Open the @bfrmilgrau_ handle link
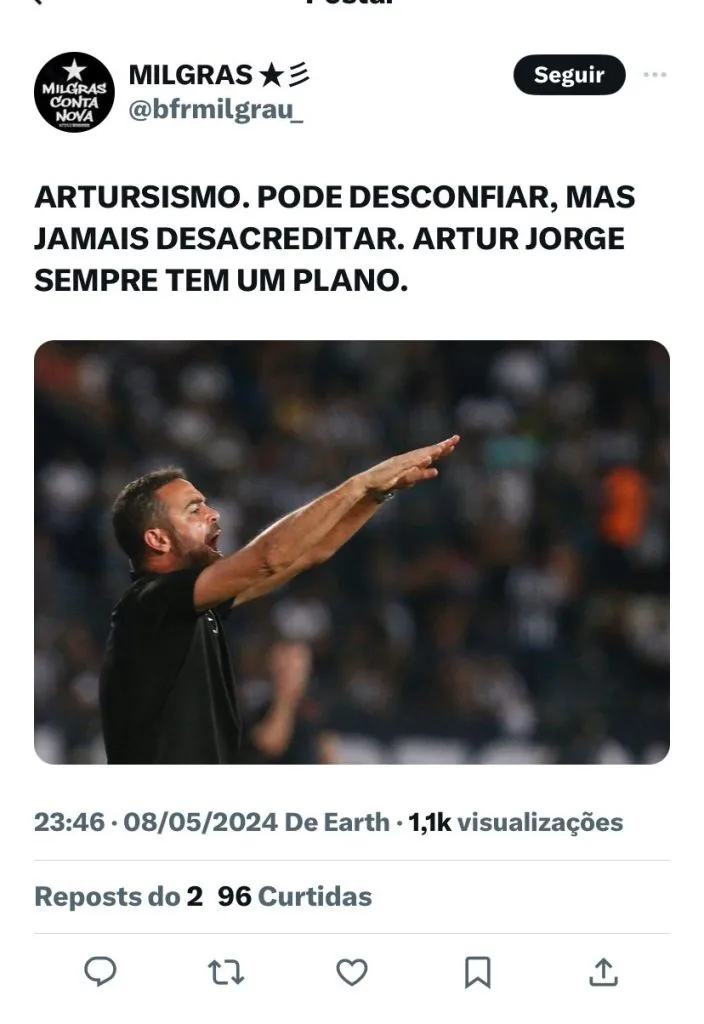Screen dimensions: 704x1024 [x=216, y=110]
